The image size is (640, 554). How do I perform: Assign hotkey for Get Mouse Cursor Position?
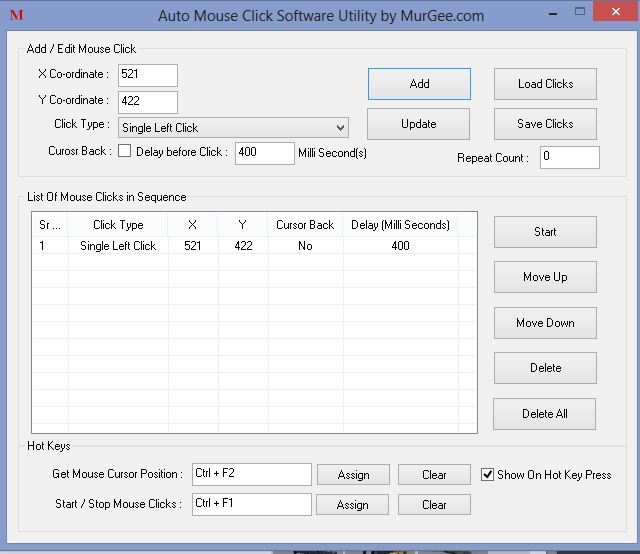coord(353,474)
